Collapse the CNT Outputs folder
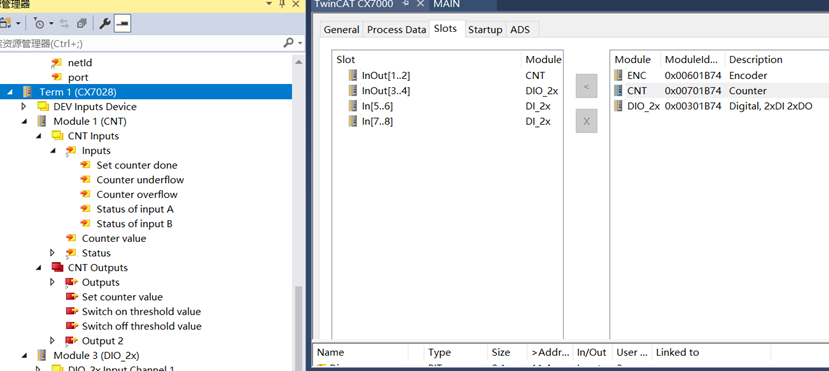The image size is (829, 371). click(39, 267)
